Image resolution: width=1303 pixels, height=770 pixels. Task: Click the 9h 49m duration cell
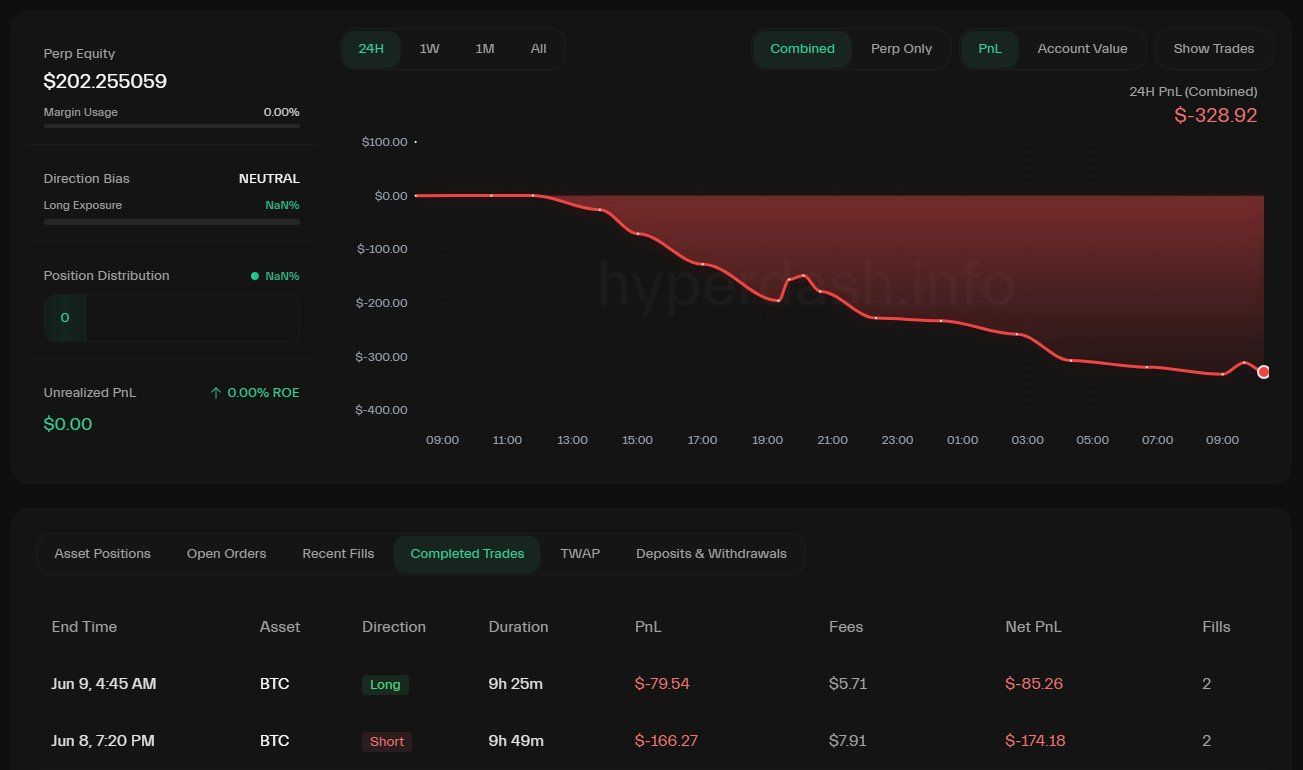[x=516, y=741]
